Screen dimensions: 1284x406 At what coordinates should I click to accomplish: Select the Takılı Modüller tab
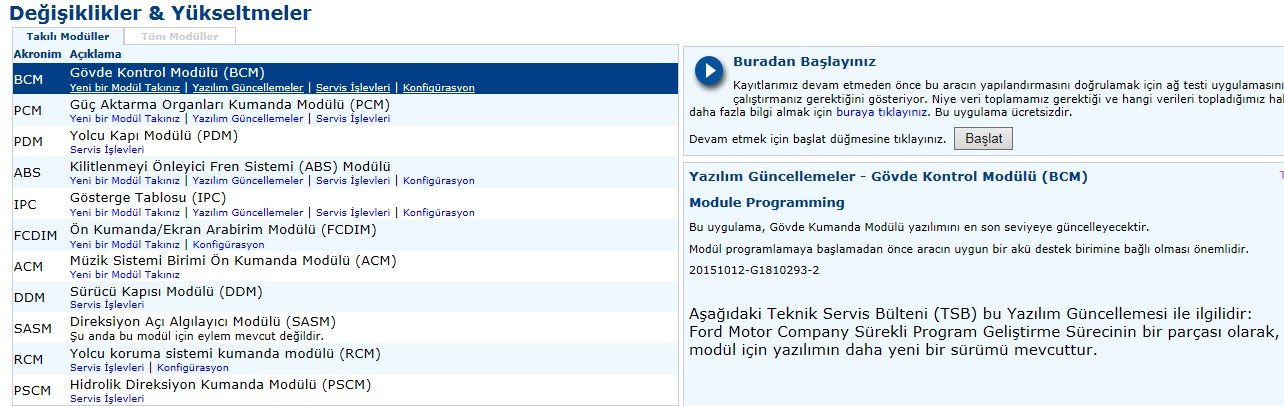pyautogui.click(x=68, y=36)
